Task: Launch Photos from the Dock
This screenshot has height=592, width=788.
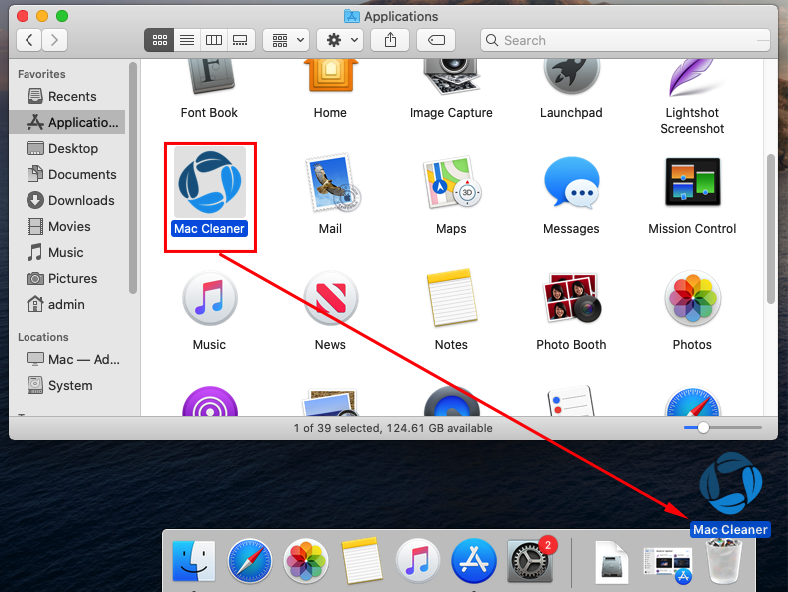Action: tap(306, 561)
